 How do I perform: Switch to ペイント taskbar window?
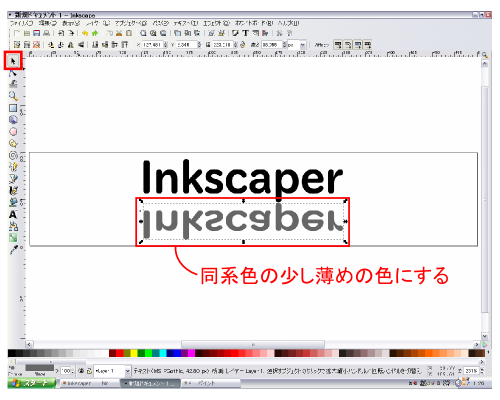click(211, 383)
